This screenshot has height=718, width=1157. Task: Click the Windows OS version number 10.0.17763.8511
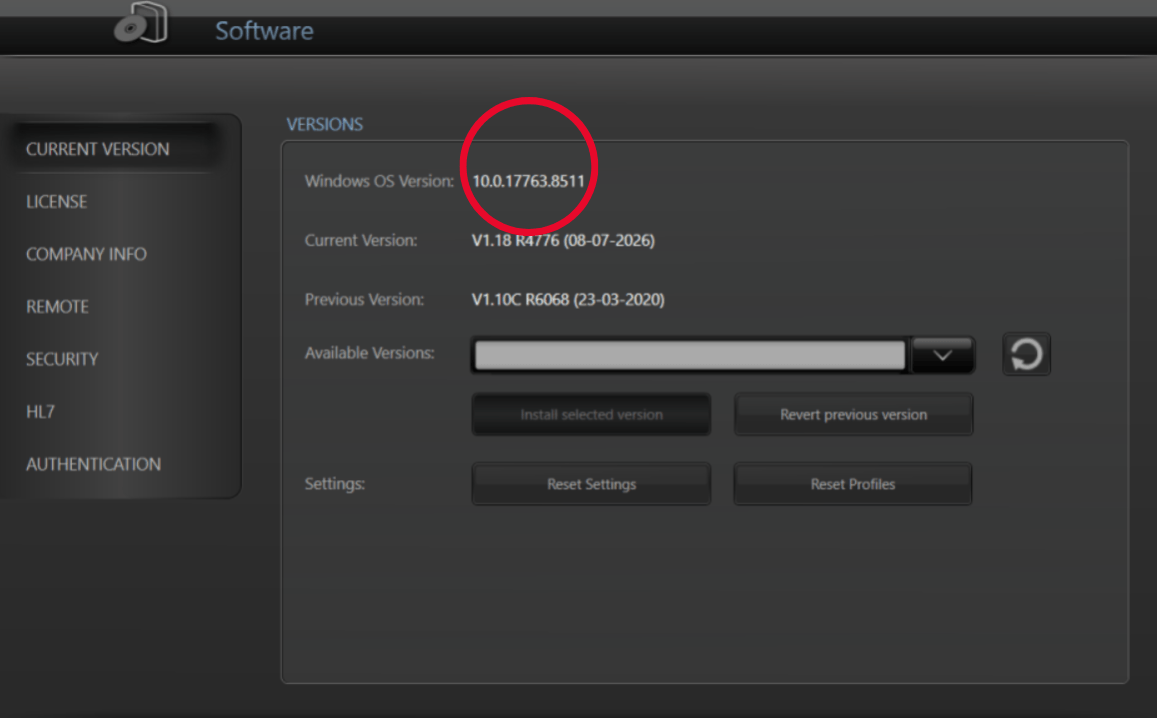(x=528, y=181)
